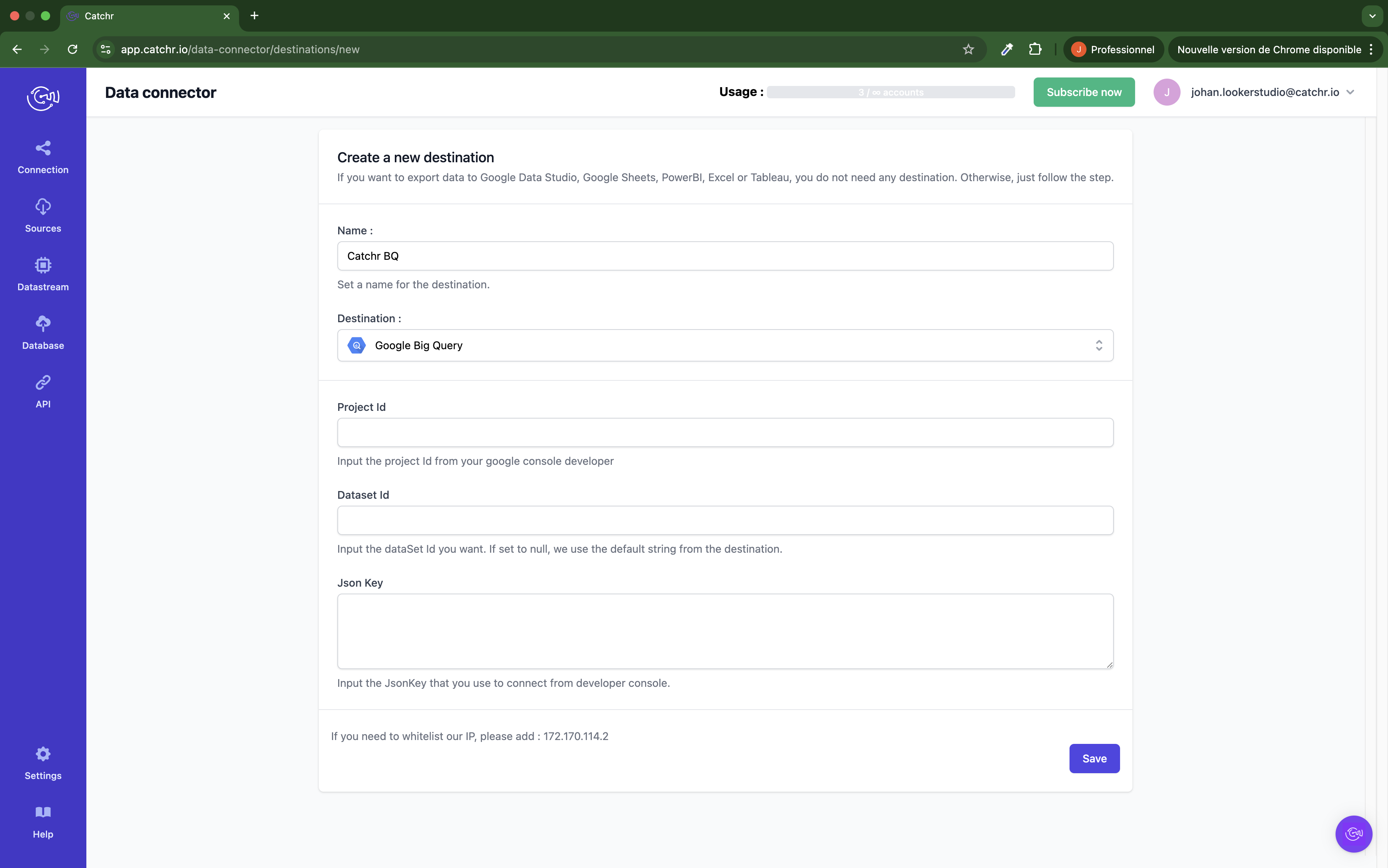Open the Datastream sidebar item
Screen dimensions: 1388x868
(x=43, y=274)
